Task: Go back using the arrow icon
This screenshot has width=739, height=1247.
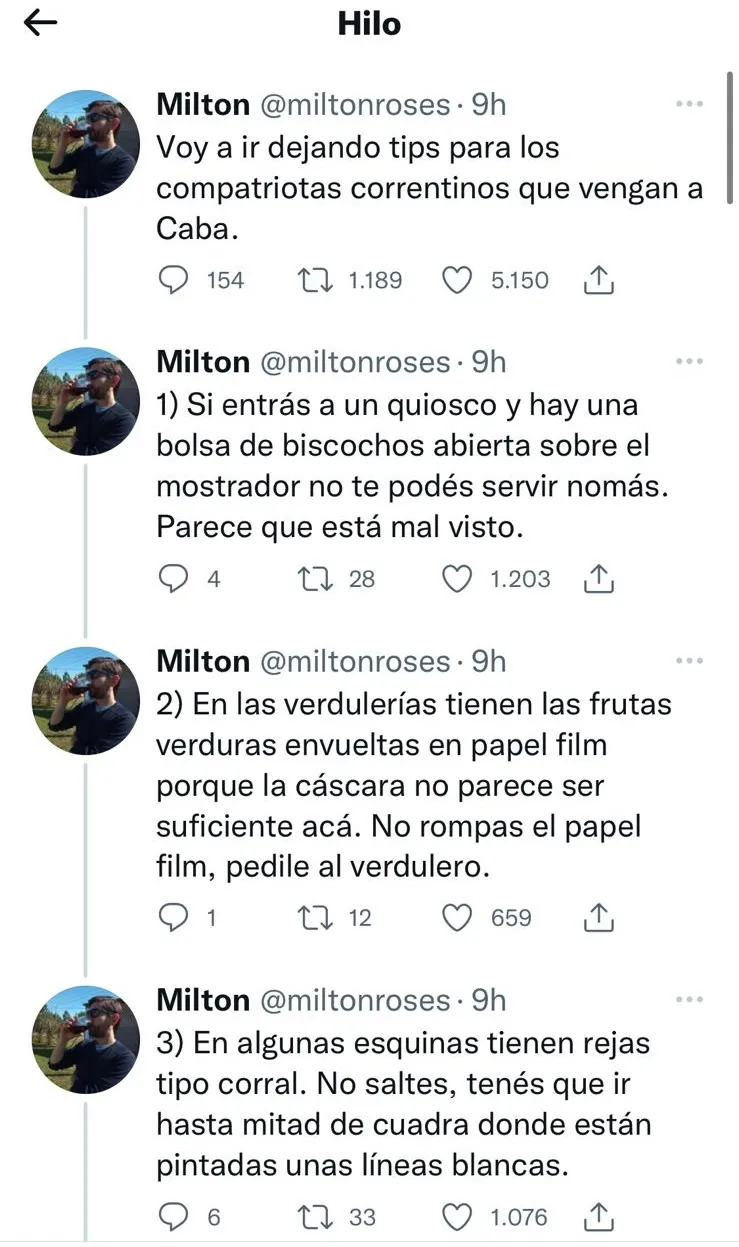Action: (41, 25)
